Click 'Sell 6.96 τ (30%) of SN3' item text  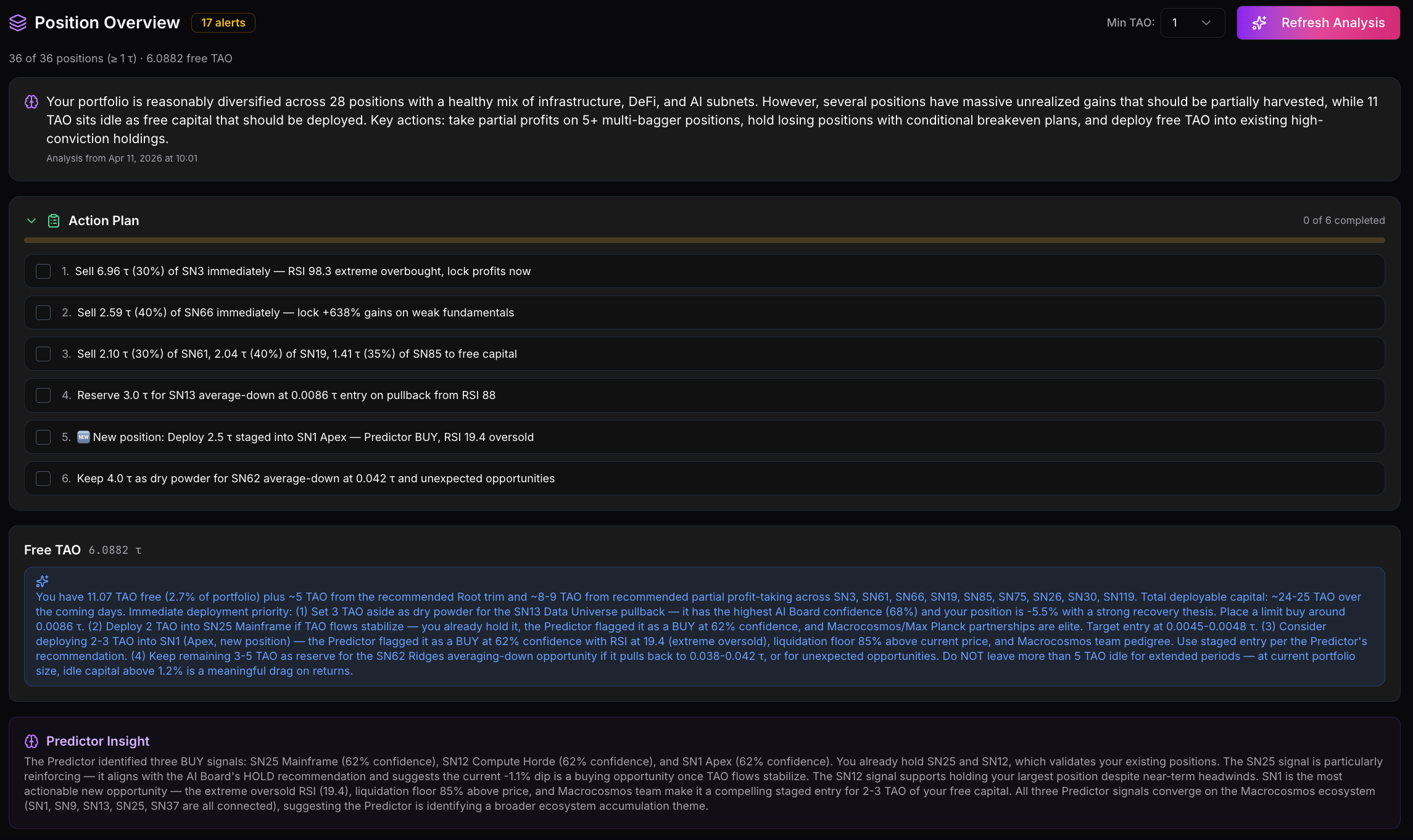tap(303, 271)
